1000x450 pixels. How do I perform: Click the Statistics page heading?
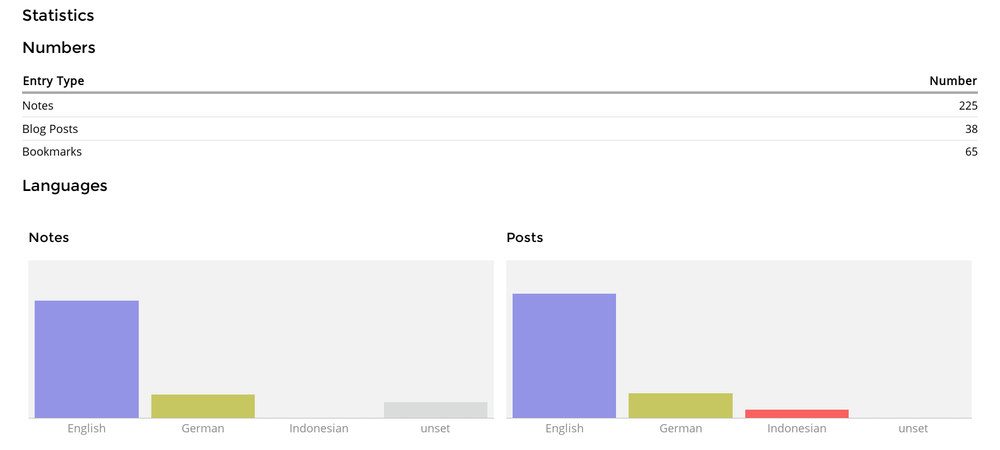(x=58, y=16)
